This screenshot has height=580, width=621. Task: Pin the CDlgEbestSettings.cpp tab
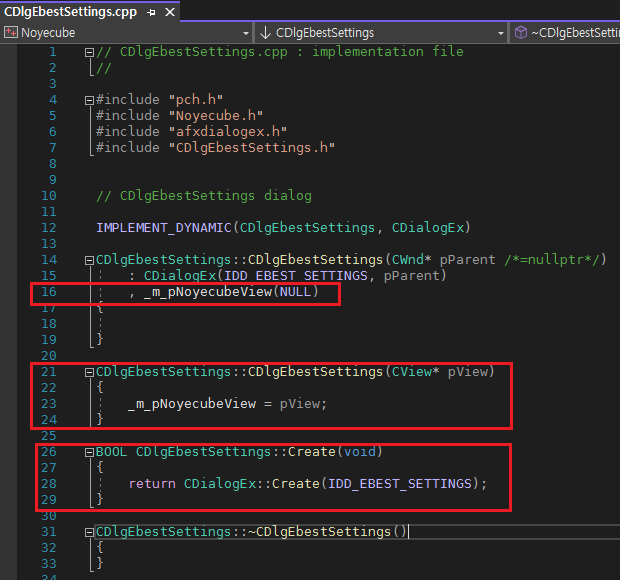151,13
